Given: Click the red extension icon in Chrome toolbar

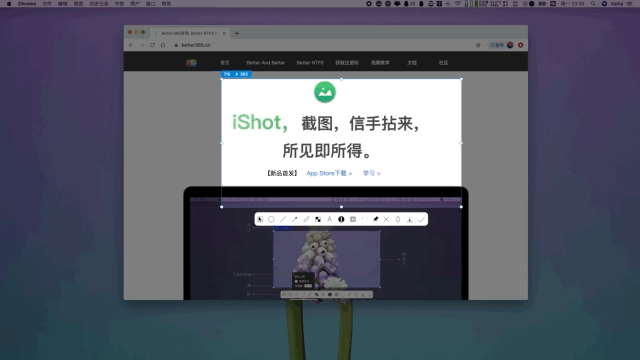Looking at the screenshot, I should (520, 45).
